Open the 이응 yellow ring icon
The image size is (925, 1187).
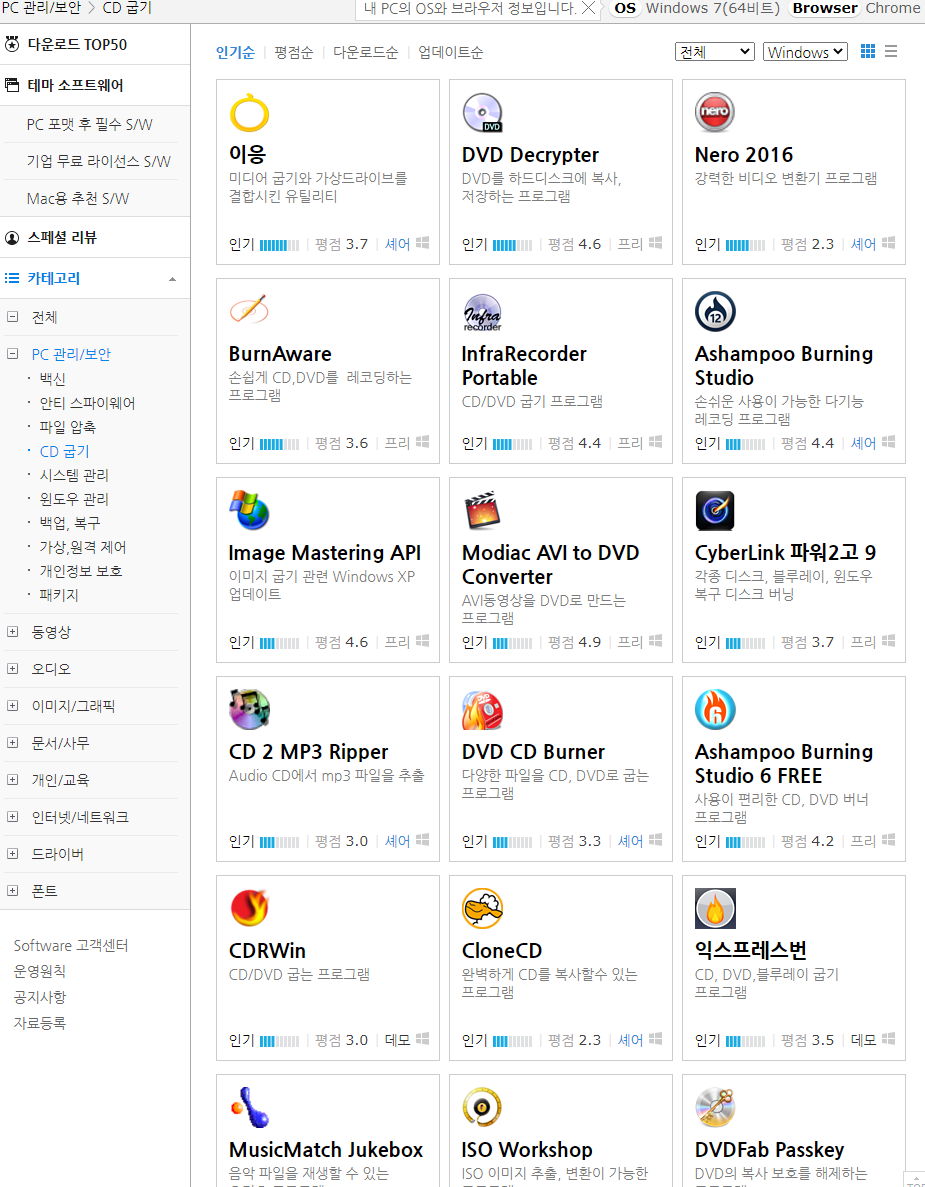click(x=249, y=113)
